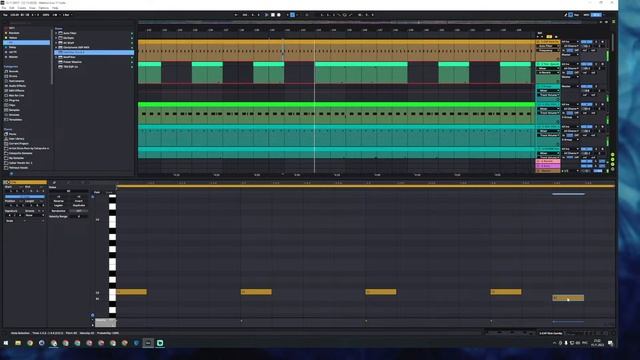Switch to Session View with the view selector icon
The height and width of the screenshot is (360, 640).
(613, 22)
